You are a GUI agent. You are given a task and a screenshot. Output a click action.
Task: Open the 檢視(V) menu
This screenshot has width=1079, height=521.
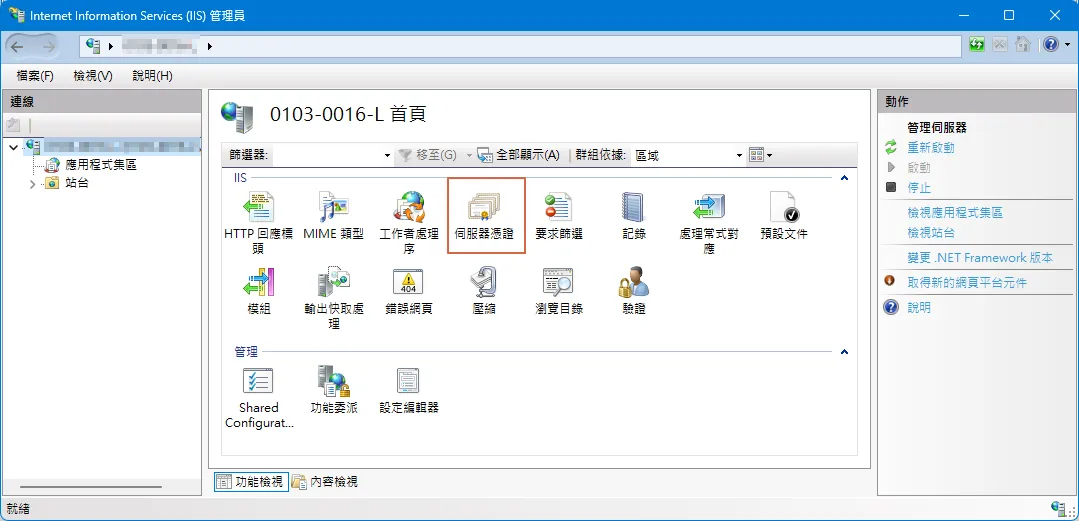(93, 76)
